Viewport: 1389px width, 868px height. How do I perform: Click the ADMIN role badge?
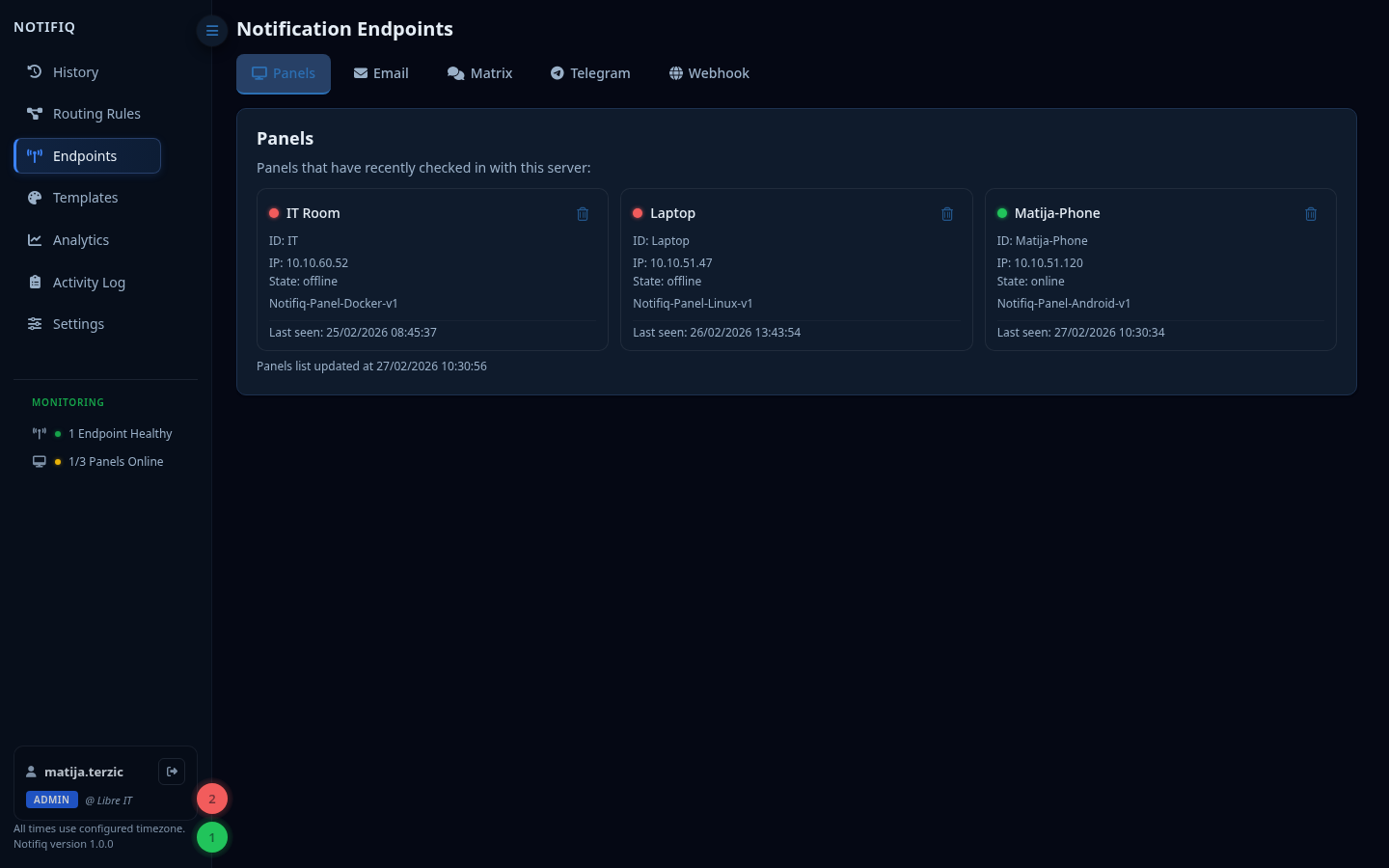[52, 800]
